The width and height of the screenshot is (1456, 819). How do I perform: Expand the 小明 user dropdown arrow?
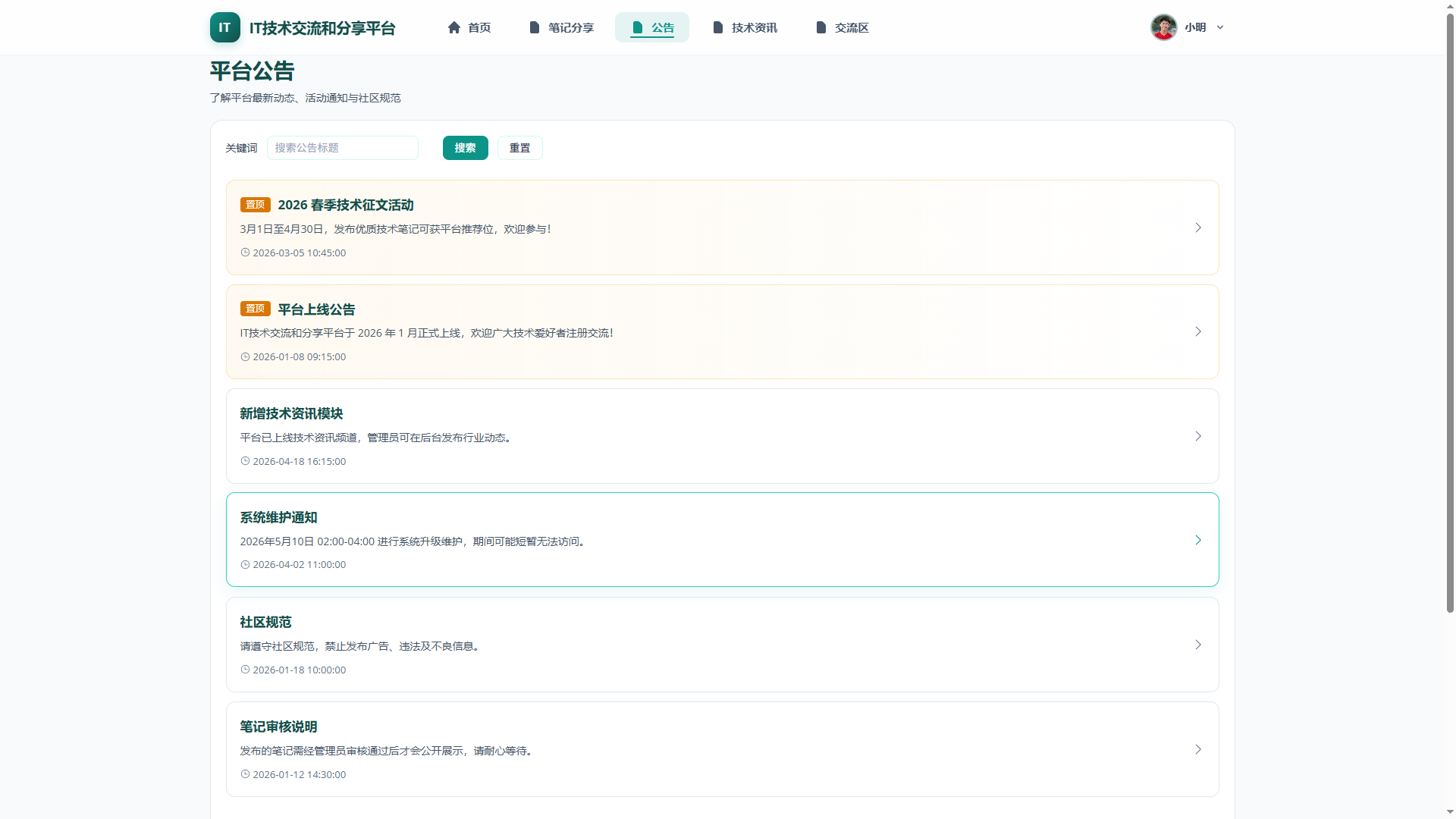point(1220,27)
